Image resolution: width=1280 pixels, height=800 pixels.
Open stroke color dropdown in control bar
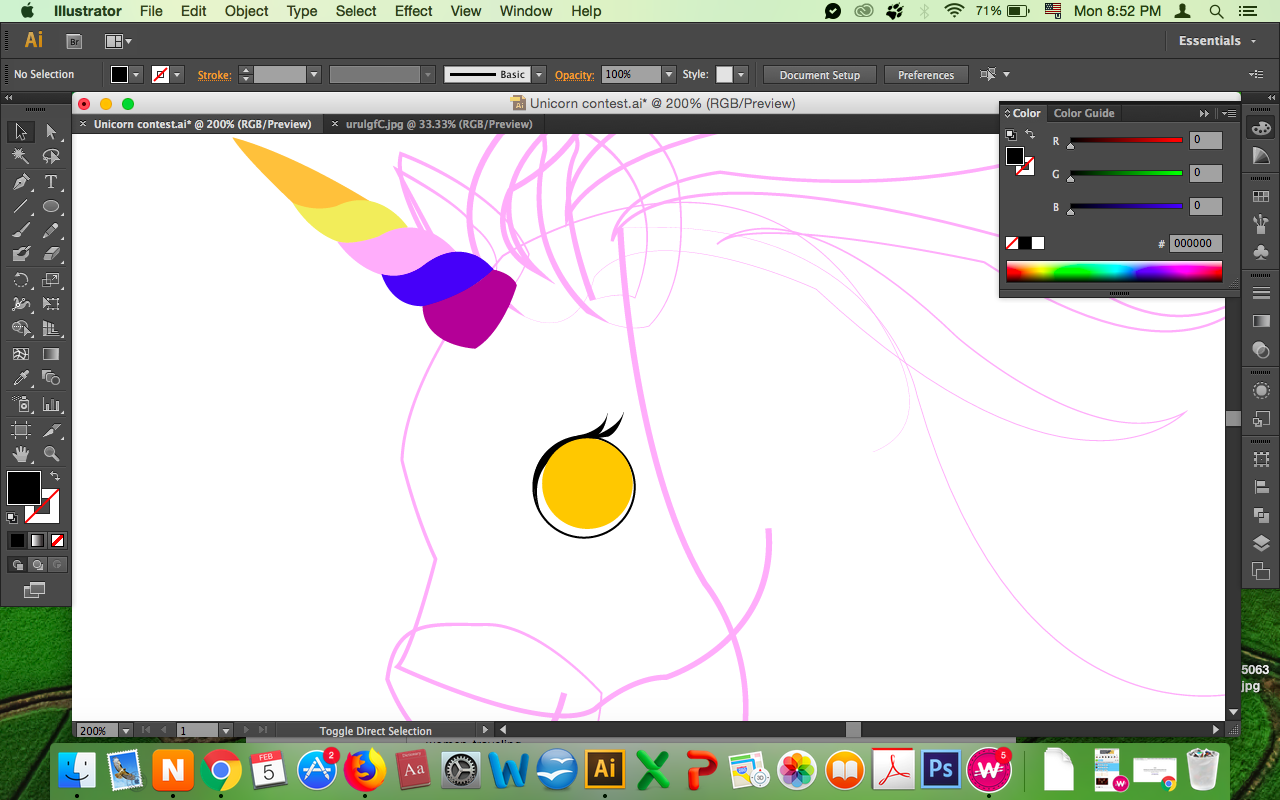tap(177, 75)
